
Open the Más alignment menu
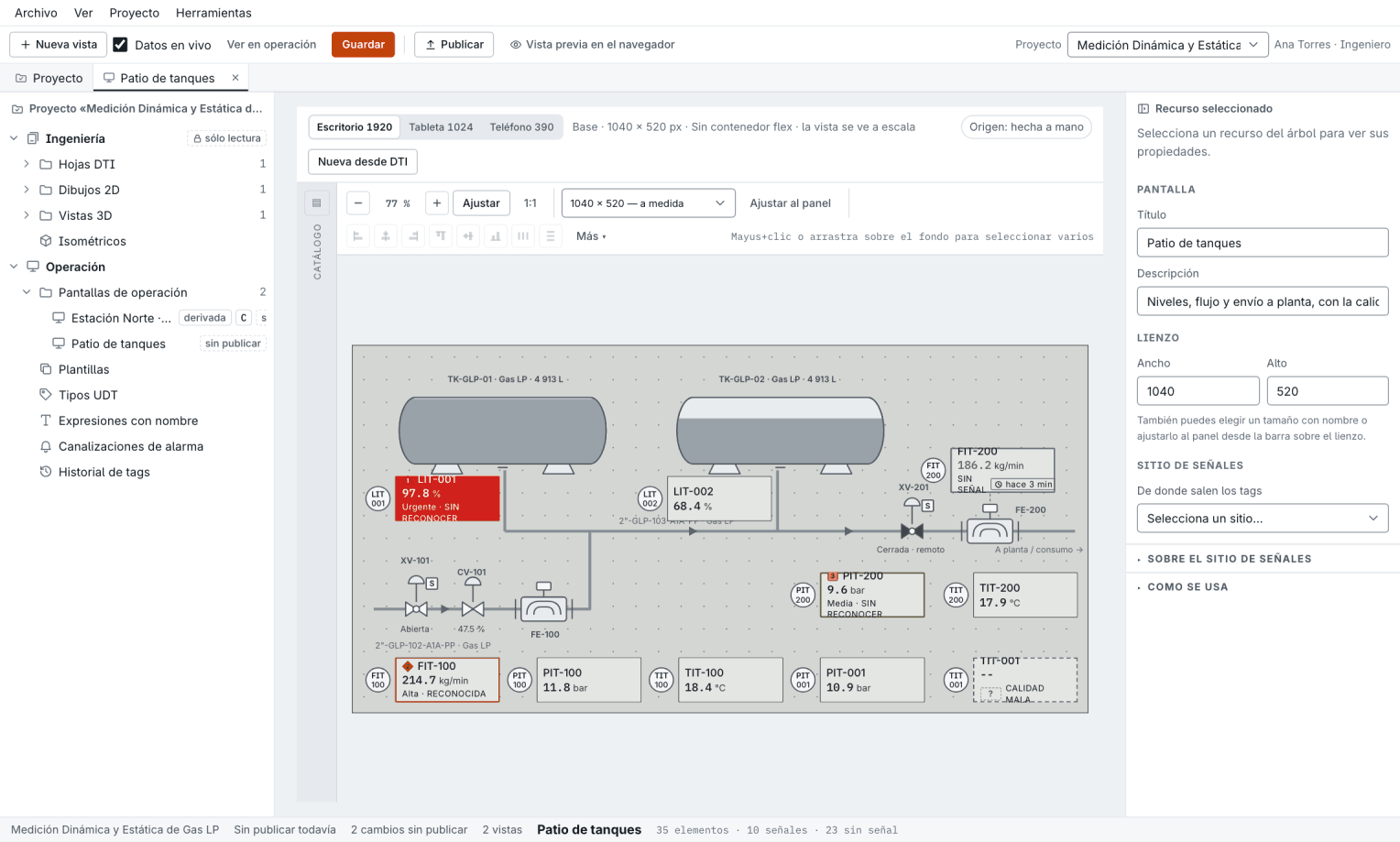tap(591, 236)
